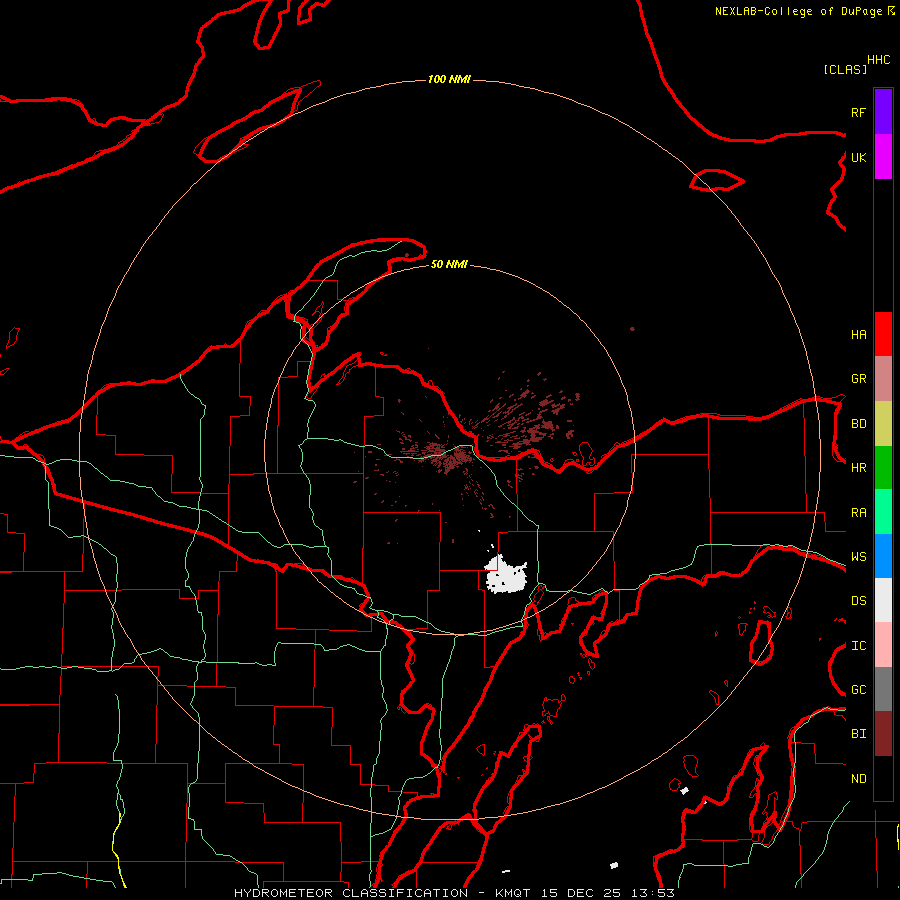Click the WS blue legend color block
The image size is (900, 900).
click(x=883, y=556)
